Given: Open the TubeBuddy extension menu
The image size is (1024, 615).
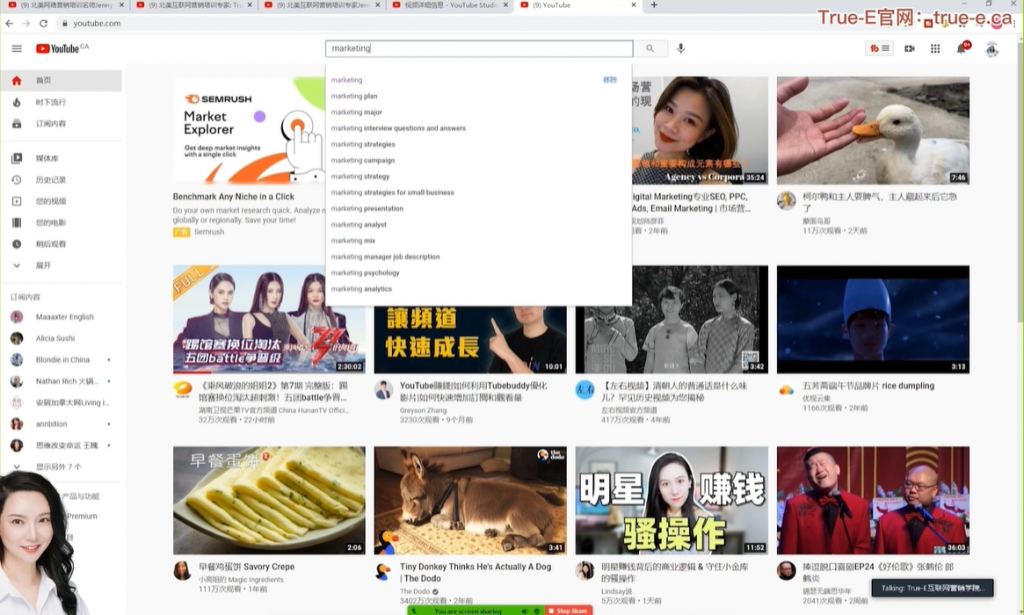Looking at the screenshot, I should coord(879,48).
